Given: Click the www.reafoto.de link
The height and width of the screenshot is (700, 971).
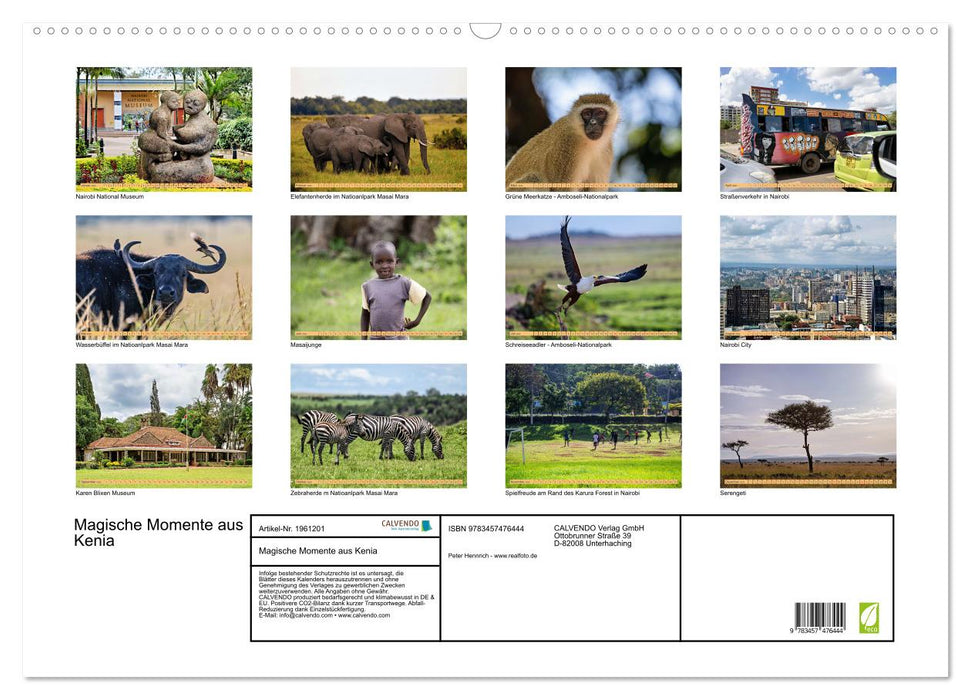Looking at the screenshot, I should 518,555.
